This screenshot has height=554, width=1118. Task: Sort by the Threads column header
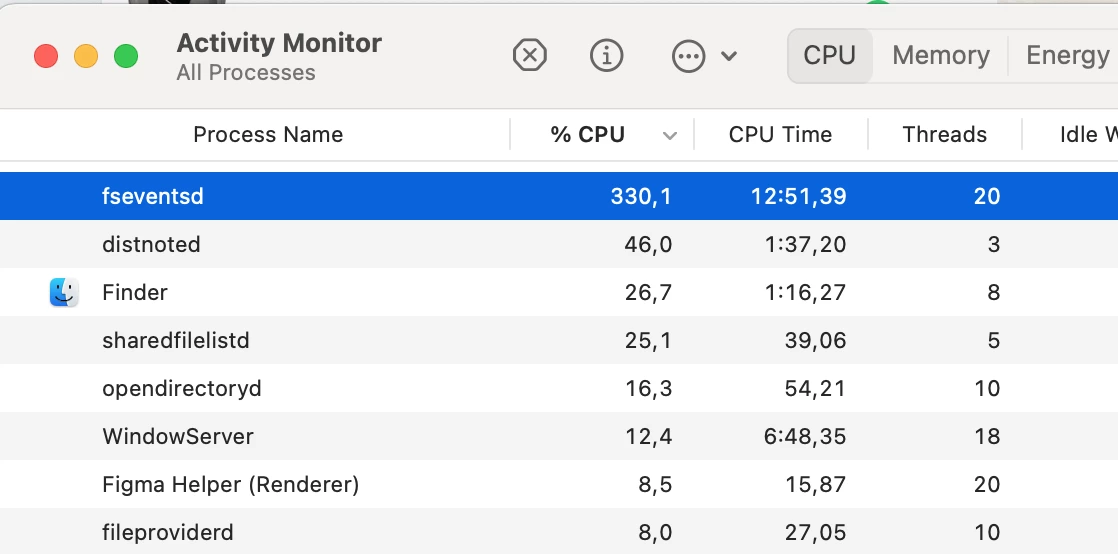click(945, 135)
